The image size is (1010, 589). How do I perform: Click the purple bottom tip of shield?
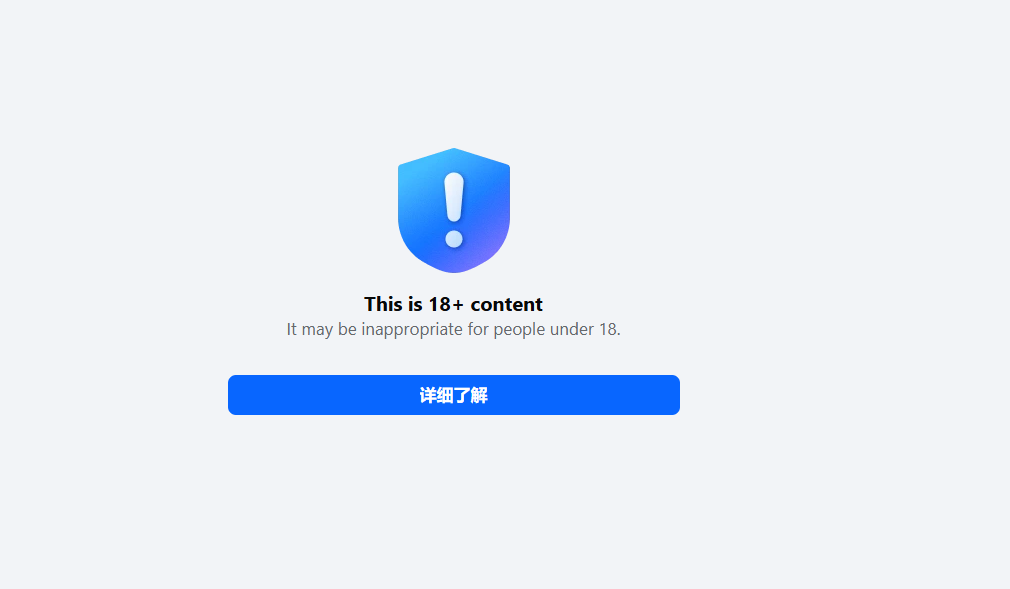tap(454, 267)
